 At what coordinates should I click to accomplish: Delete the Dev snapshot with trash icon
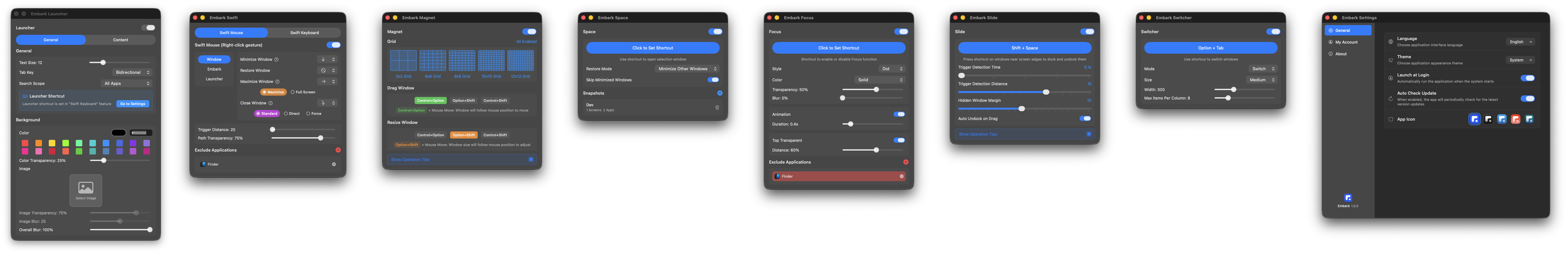click(x=717, y=107)
